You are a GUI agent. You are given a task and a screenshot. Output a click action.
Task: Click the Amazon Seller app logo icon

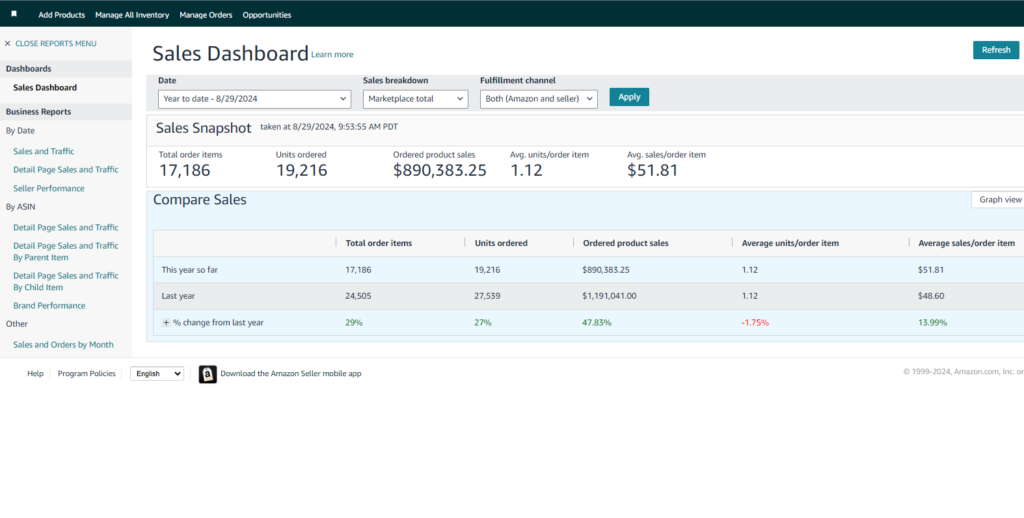(x=208, y=374)
